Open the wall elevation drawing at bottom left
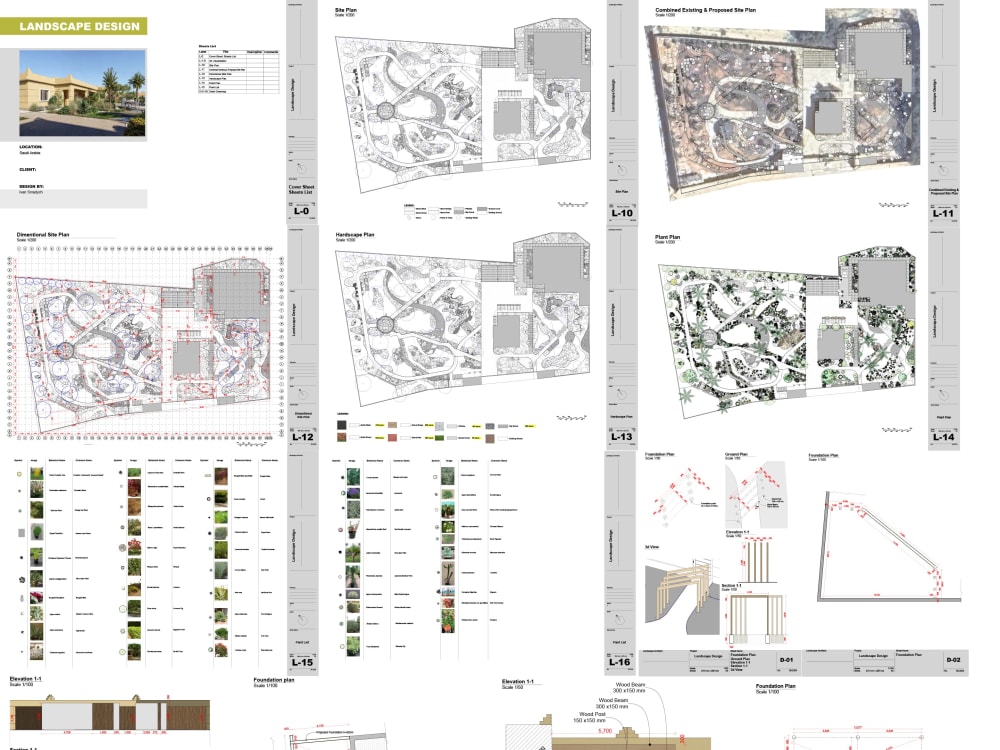1000x750 pixels. 110,714
